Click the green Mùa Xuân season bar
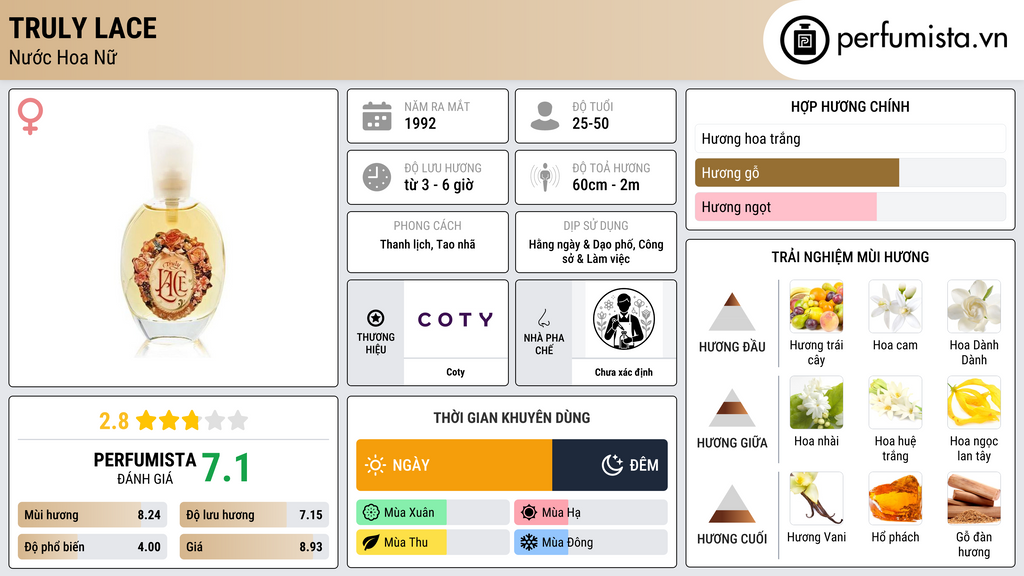 pyautogui.click(x=402, y=513)
